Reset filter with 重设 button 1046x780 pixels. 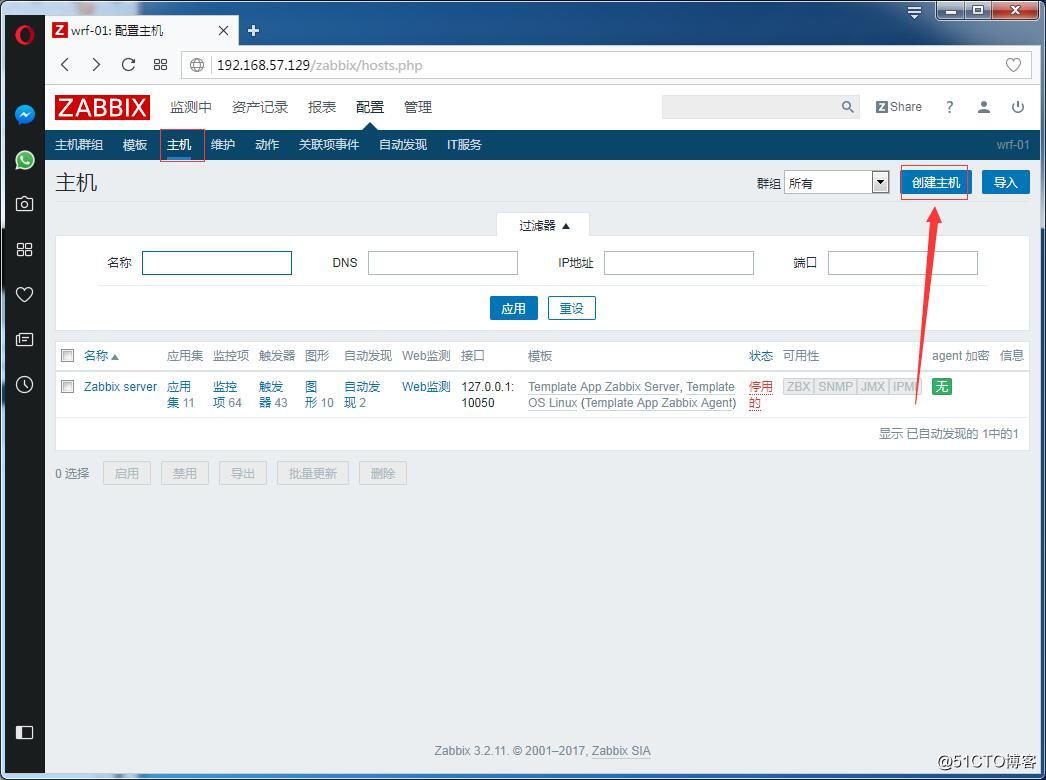(572, 308)
